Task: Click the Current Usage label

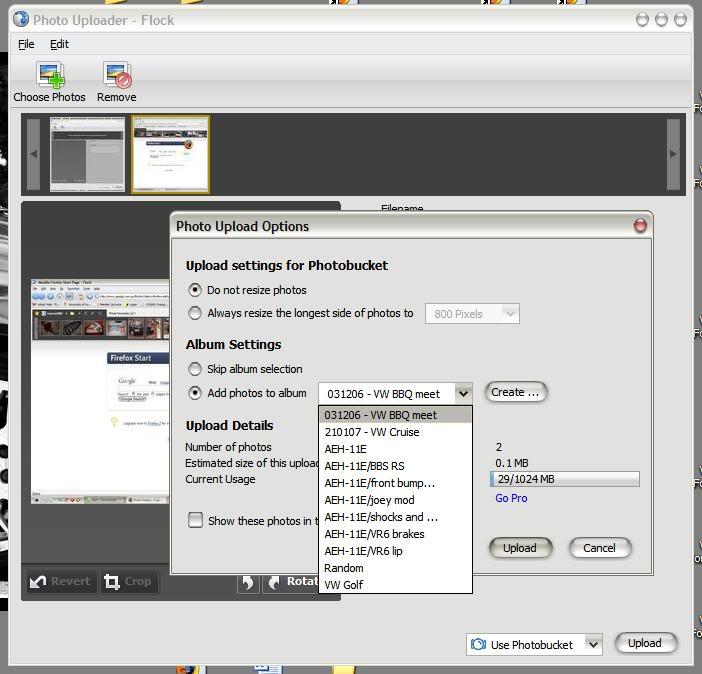Action: (x=220, y=479)
